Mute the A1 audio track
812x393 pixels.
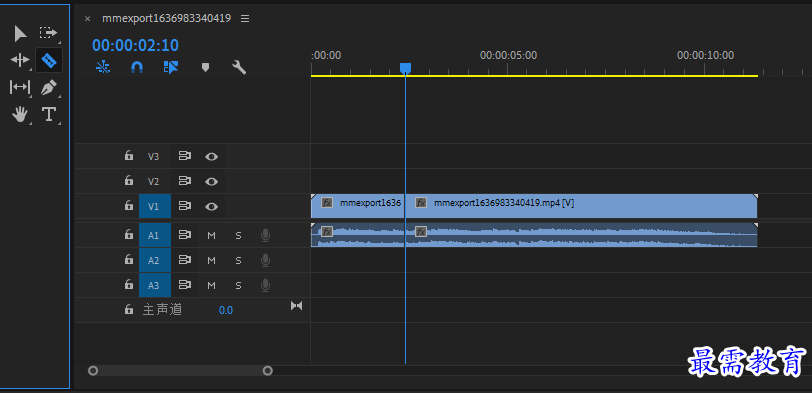[x=211, y=236]
